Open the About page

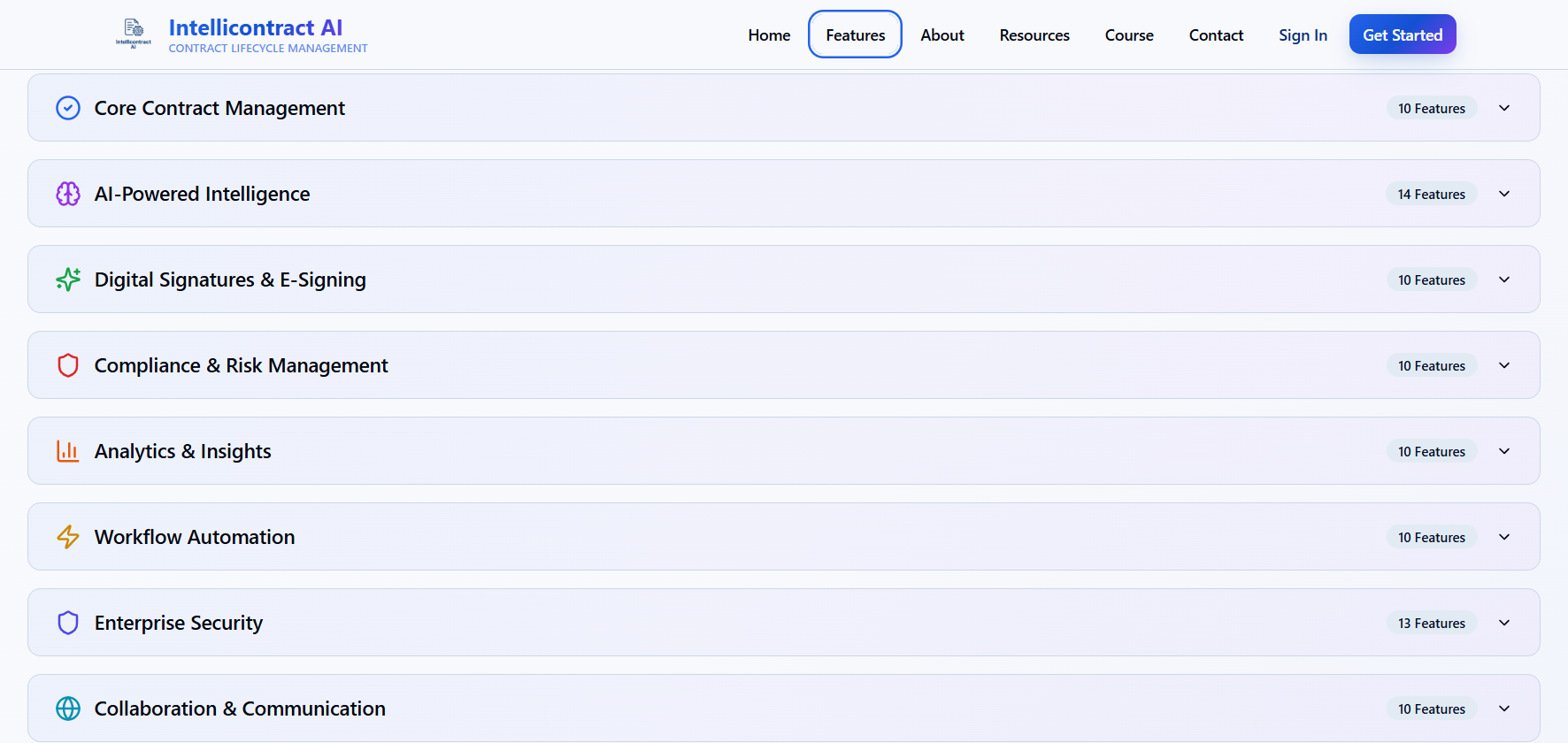coord(942,35)
